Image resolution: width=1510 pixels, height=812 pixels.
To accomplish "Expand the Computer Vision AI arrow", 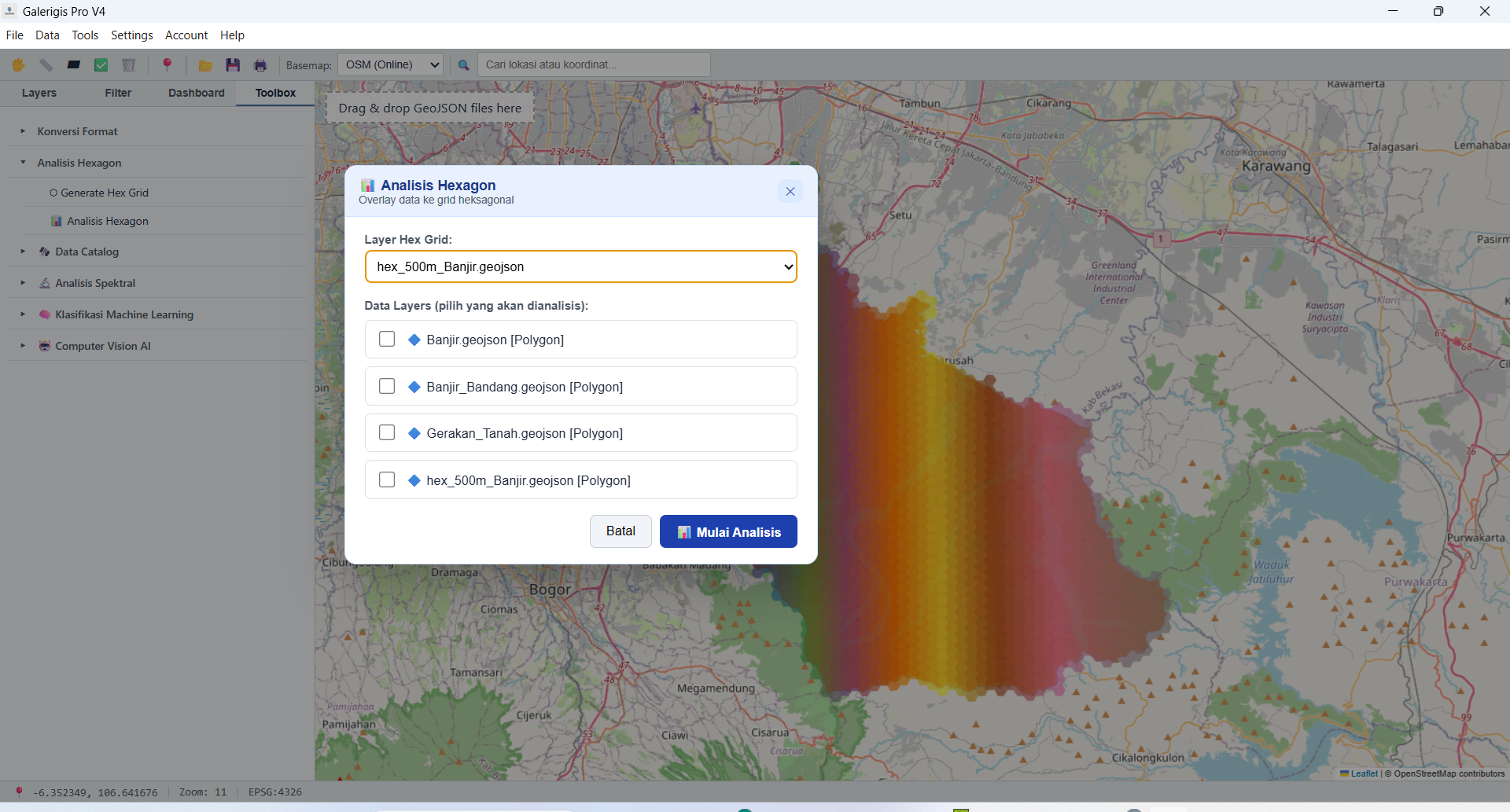I will click(23, 346).
